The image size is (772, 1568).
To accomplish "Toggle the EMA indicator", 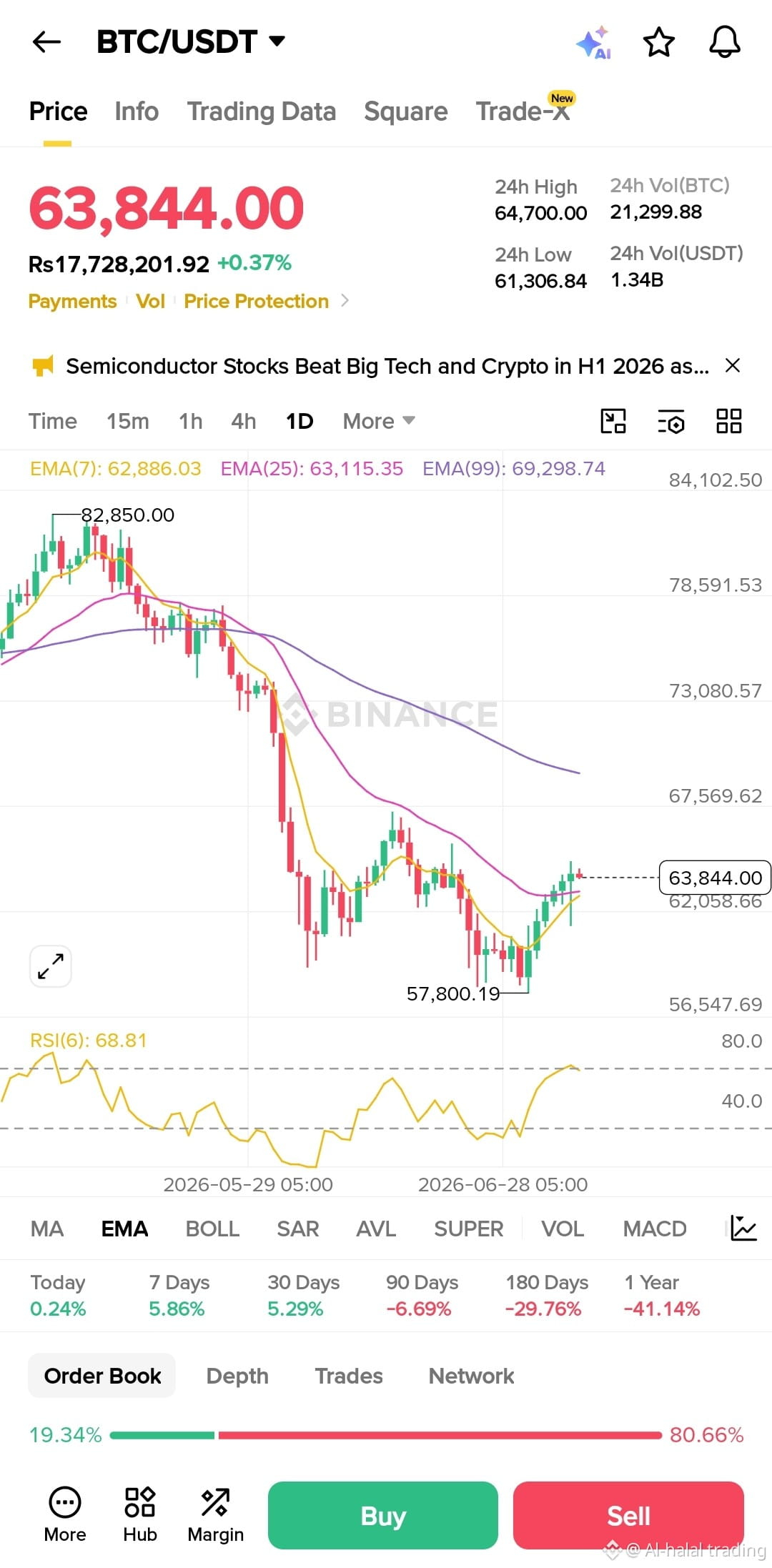I will click(124, 1229).
